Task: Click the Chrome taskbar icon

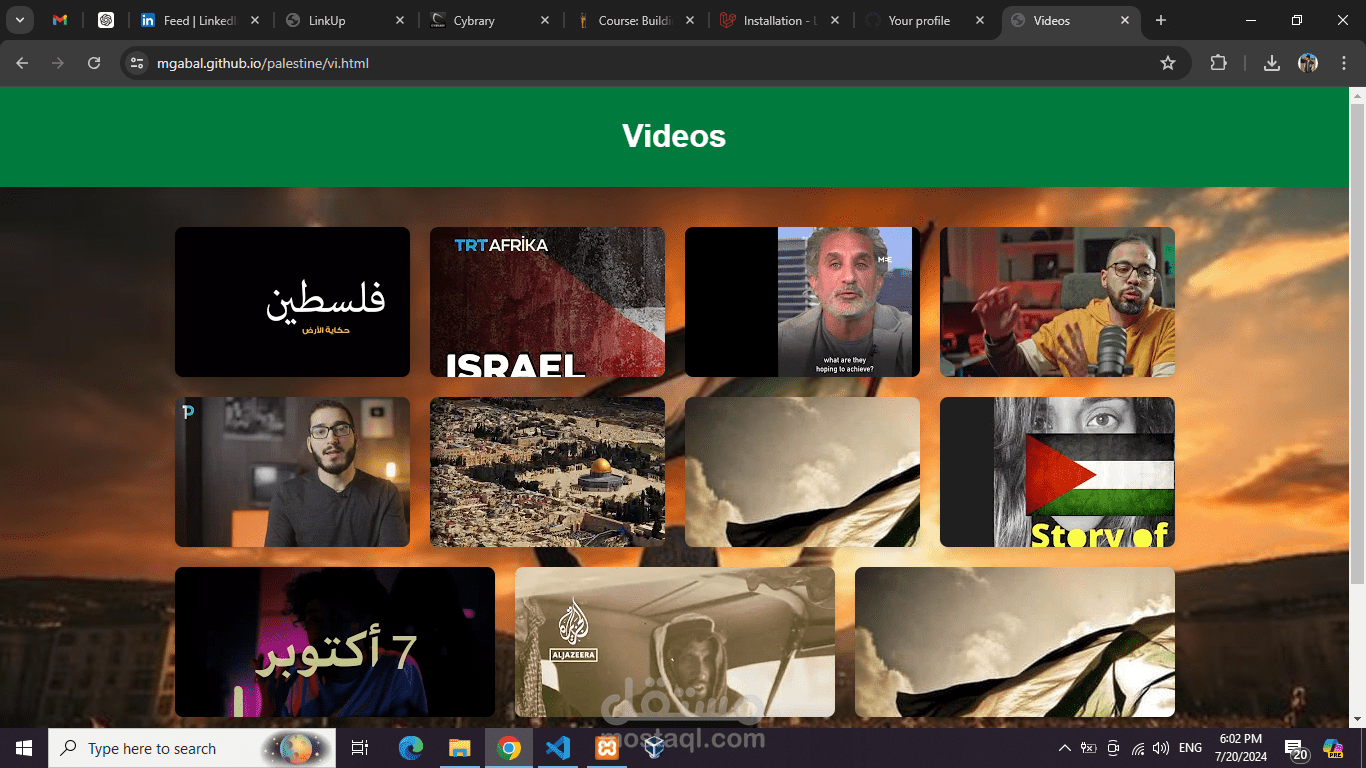Action: [x=509, y=748]
